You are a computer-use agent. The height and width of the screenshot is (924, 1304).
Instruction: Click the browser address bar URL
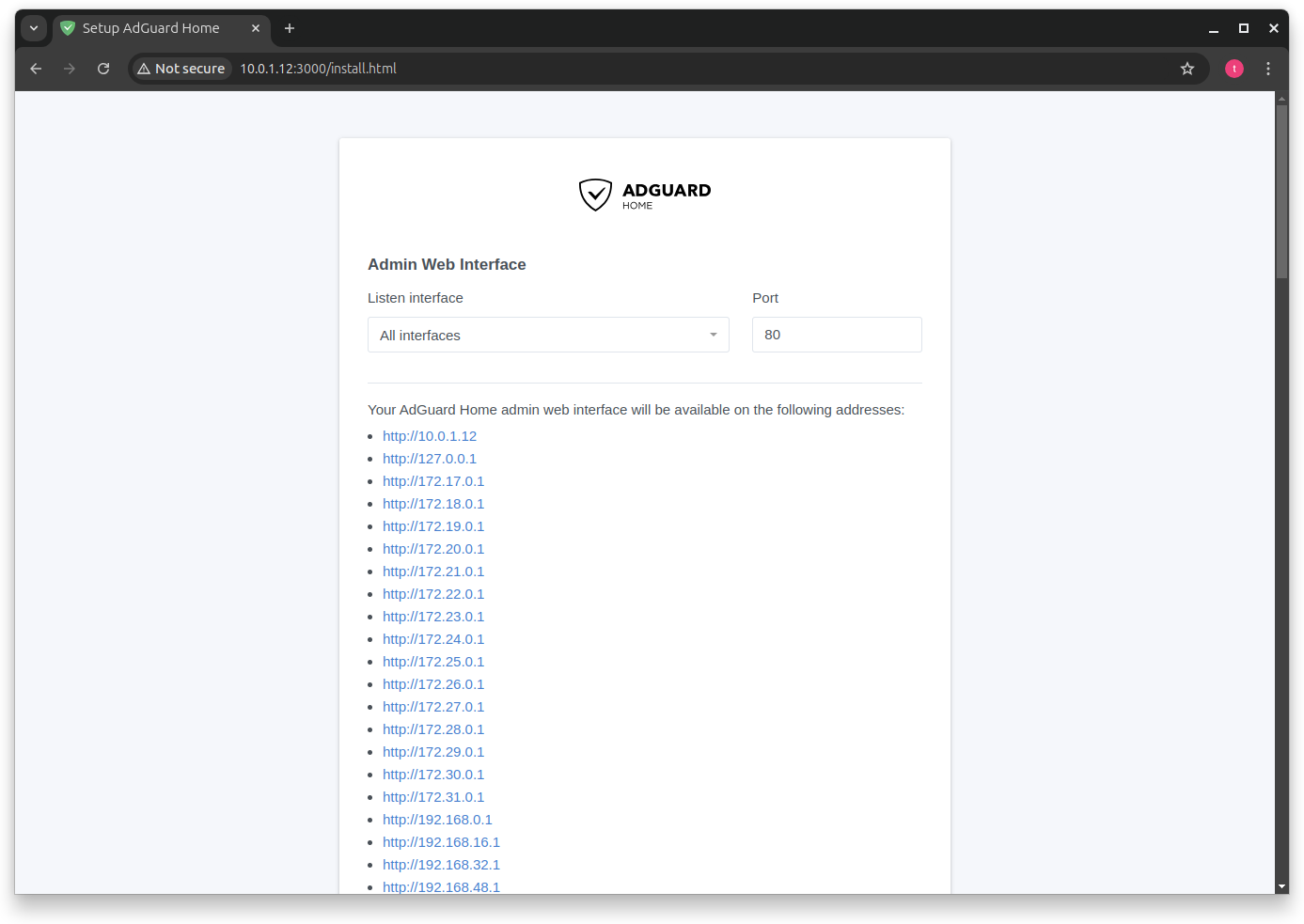click(x=319, y=68)
